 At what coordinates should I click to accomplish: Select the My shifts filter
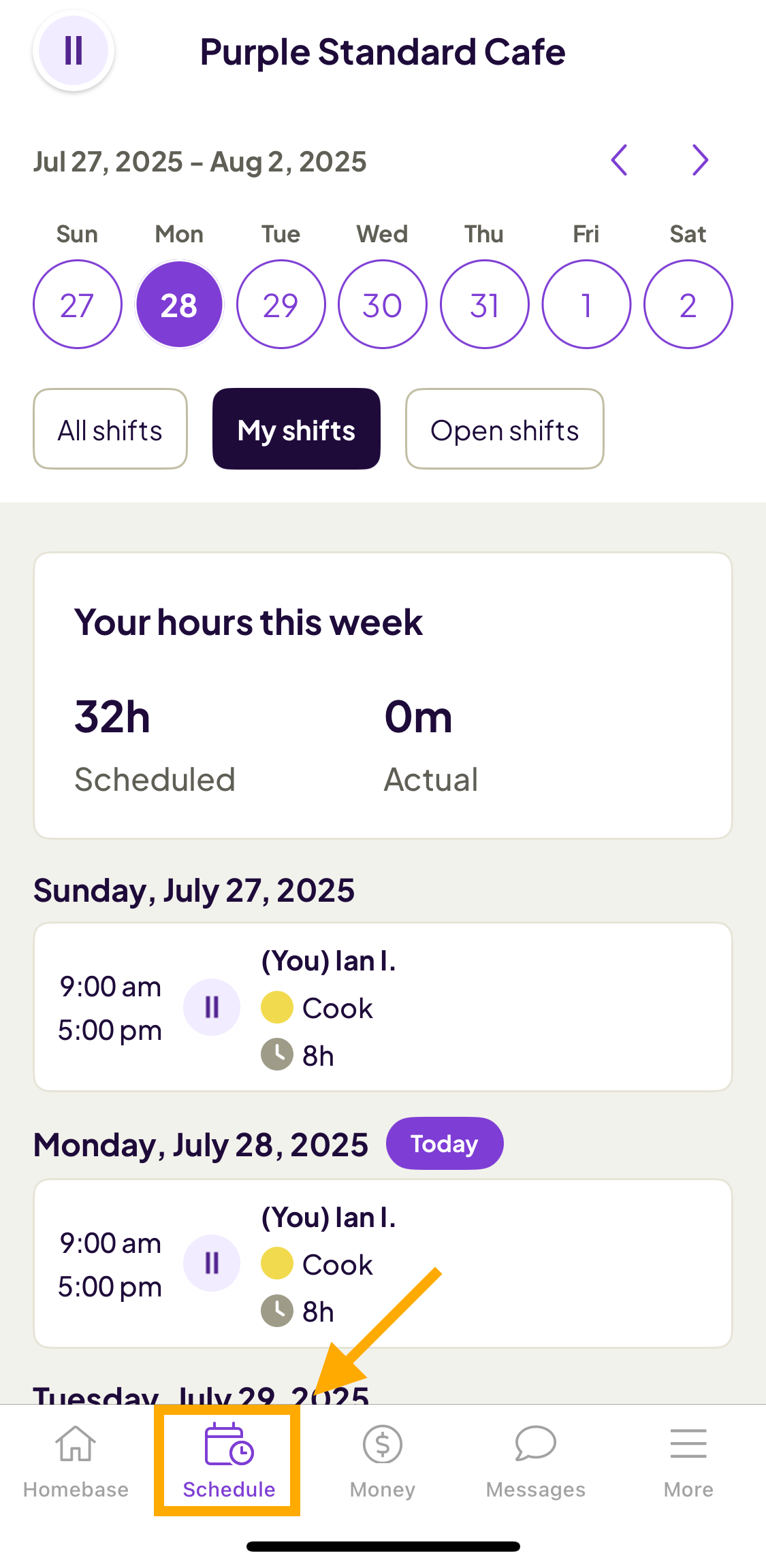296,429
